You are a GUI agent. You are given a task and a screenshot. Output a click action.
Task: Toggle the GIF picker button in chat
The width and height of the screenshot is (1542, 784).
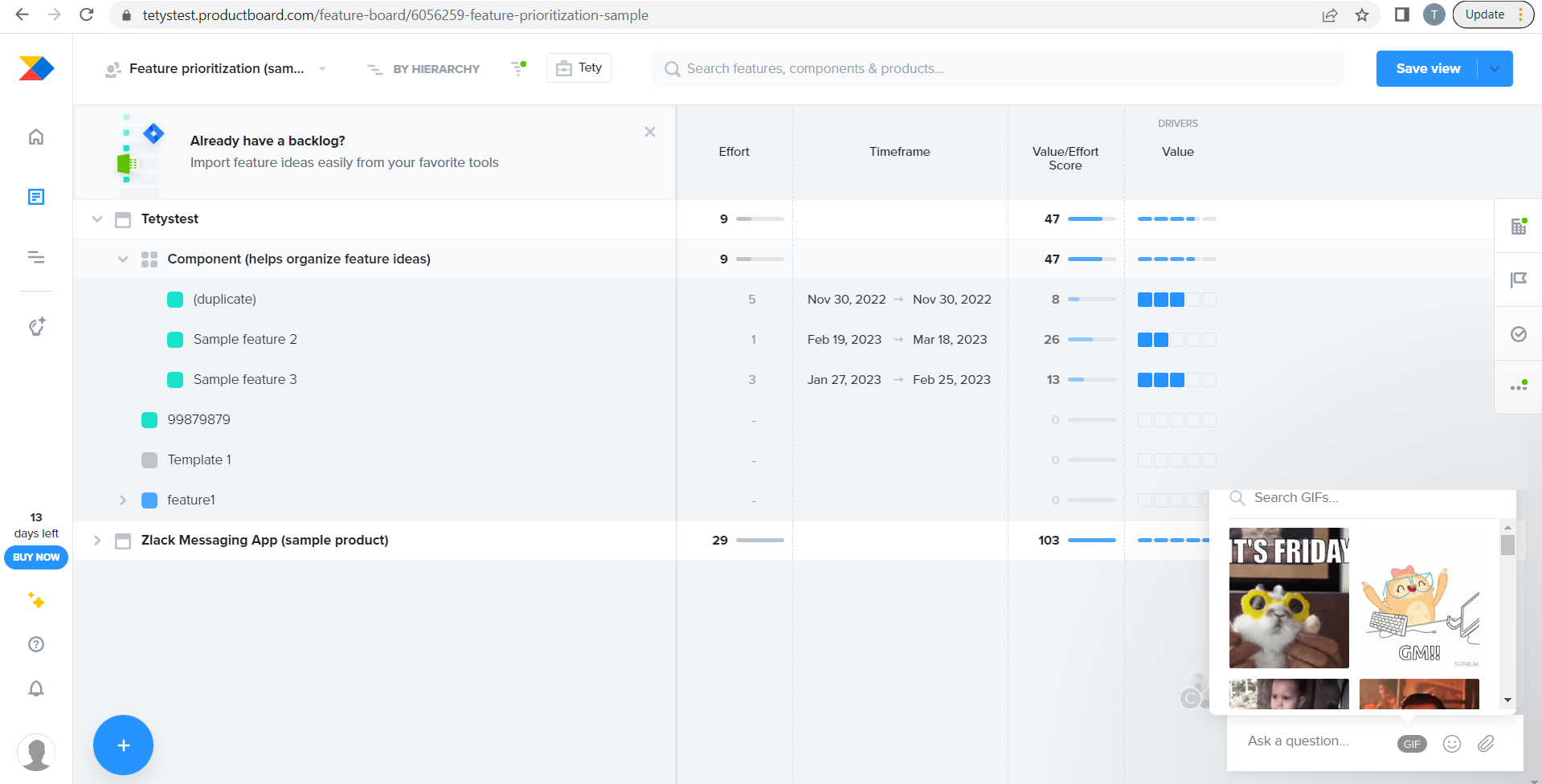click(1412, 744)
